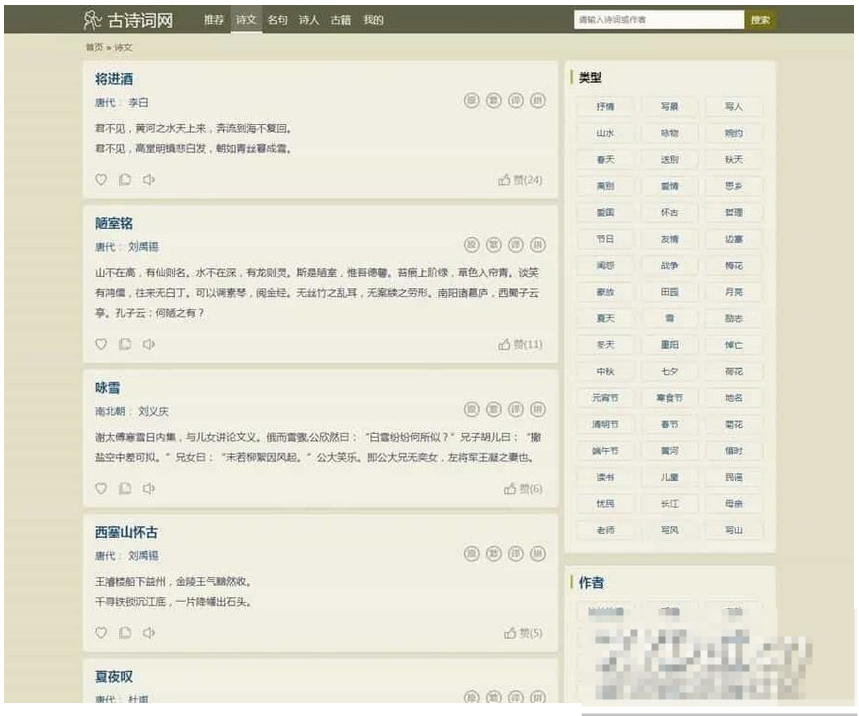Filter poems by 山水 type
Viewport: 859px width, 716px height.
(x=605, y=133)
